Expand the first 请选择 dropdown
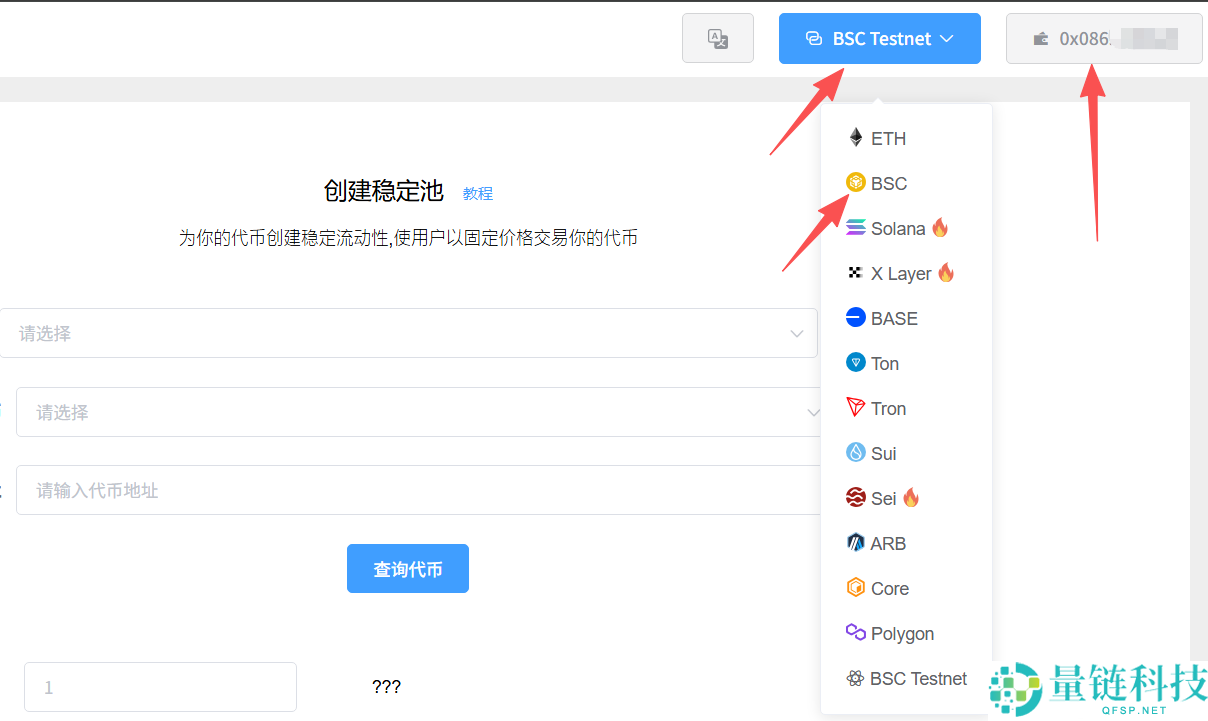The width and height of the screenshot is (1208, 721). pyautogui.click(x=408, y=334)
